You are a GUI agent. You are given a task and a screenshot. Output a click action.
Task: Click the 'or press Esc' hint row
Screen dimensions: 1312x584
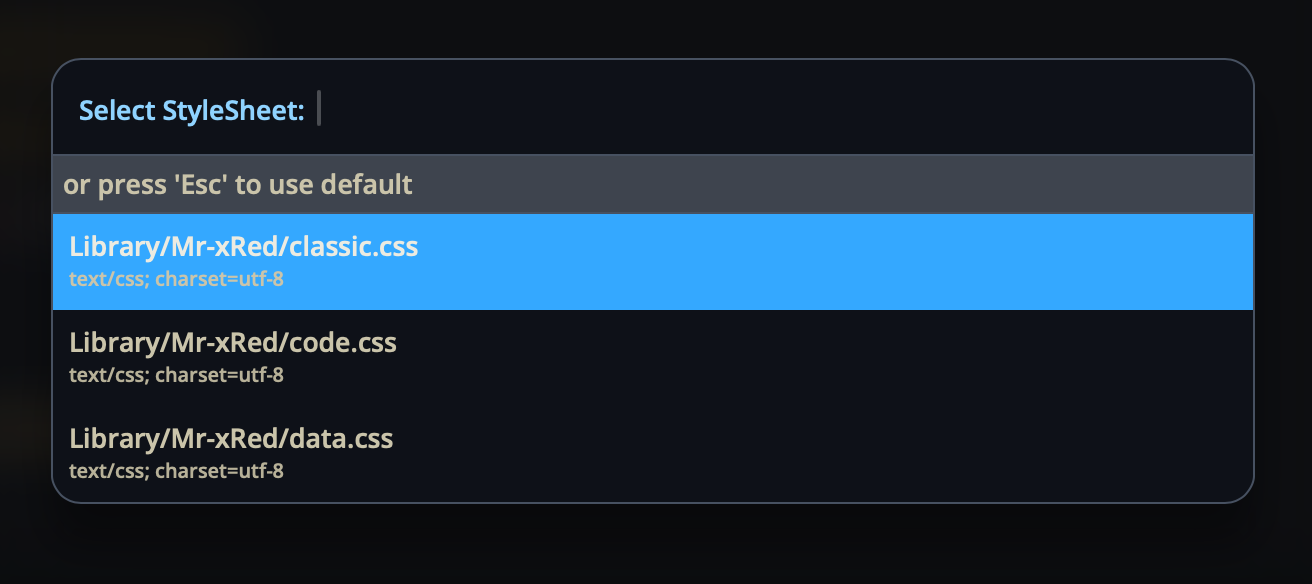[238, 185]
